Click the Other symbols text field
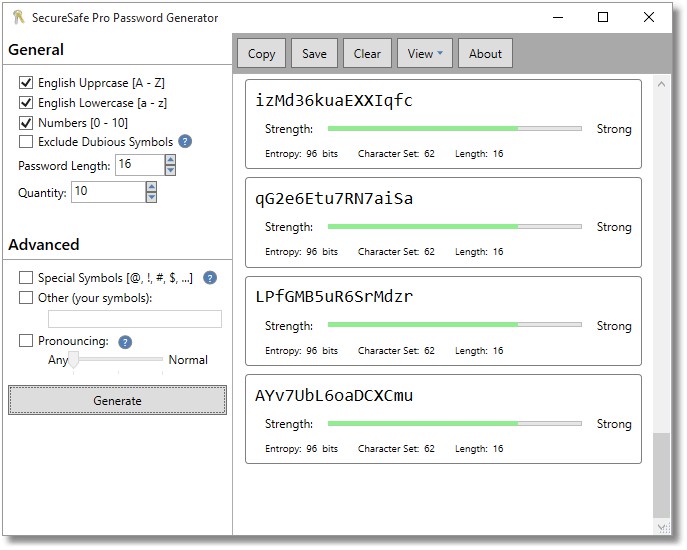 point(135,319)
